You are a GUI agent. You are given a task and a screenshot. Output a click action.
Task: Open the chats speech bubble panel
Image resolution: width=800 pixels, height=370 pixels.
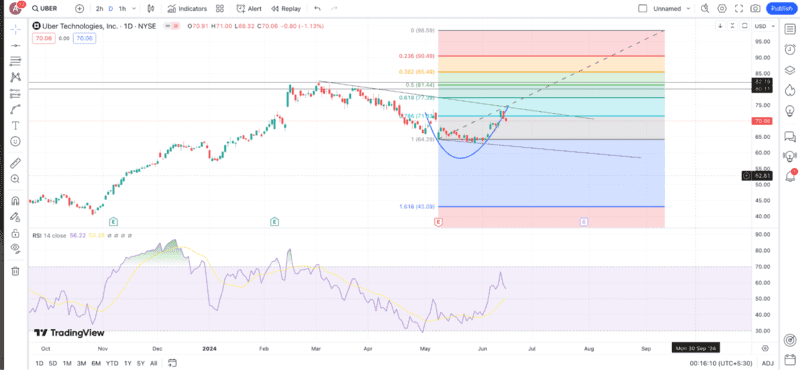pos(789,136)
